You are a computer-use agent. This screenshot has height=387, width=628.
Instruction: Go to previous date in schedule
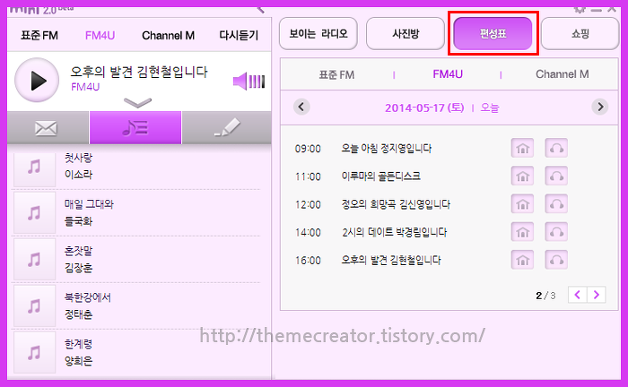[x=301, y=107]
